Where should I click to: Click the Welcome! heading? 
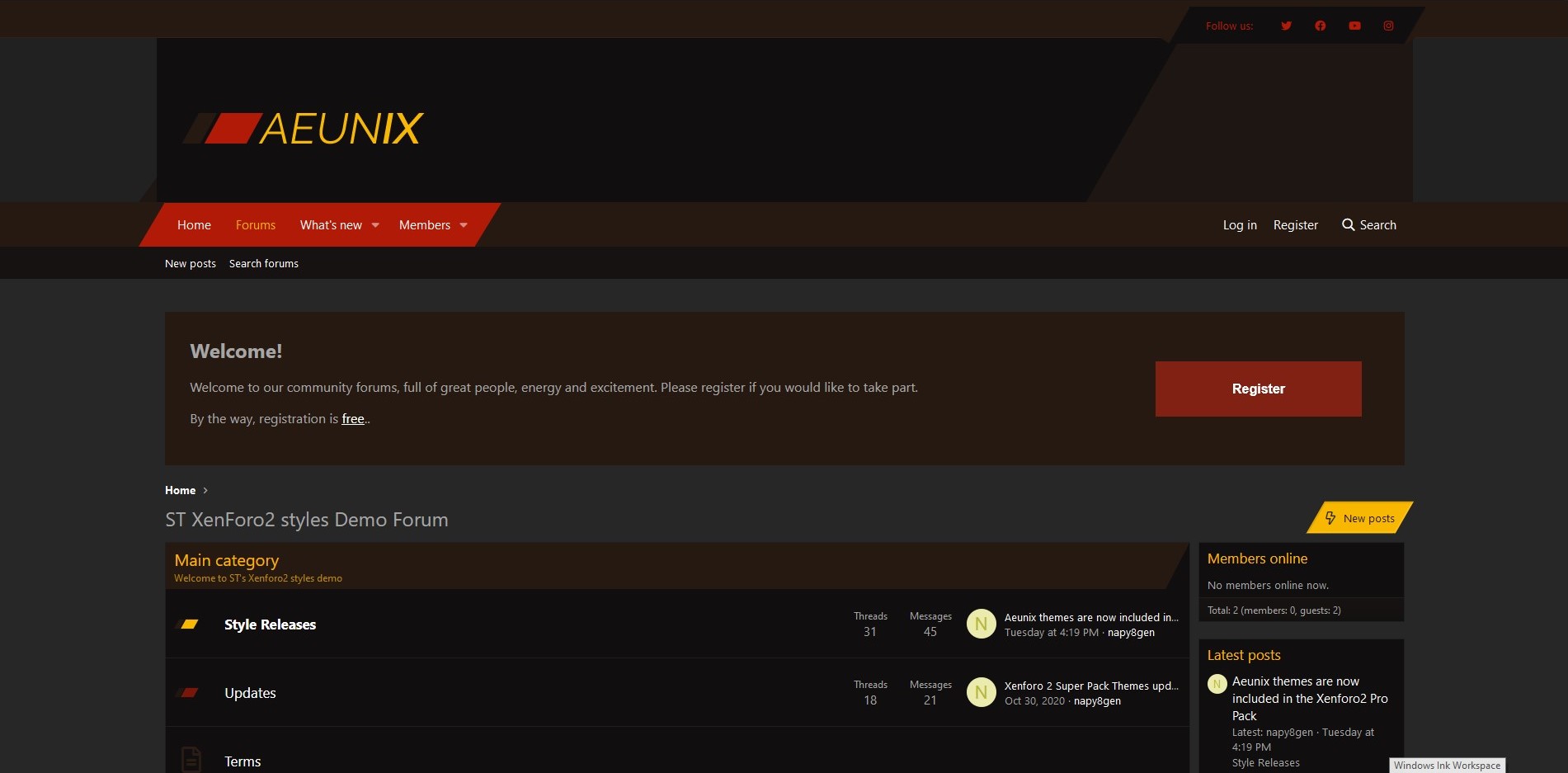(236, 351)
